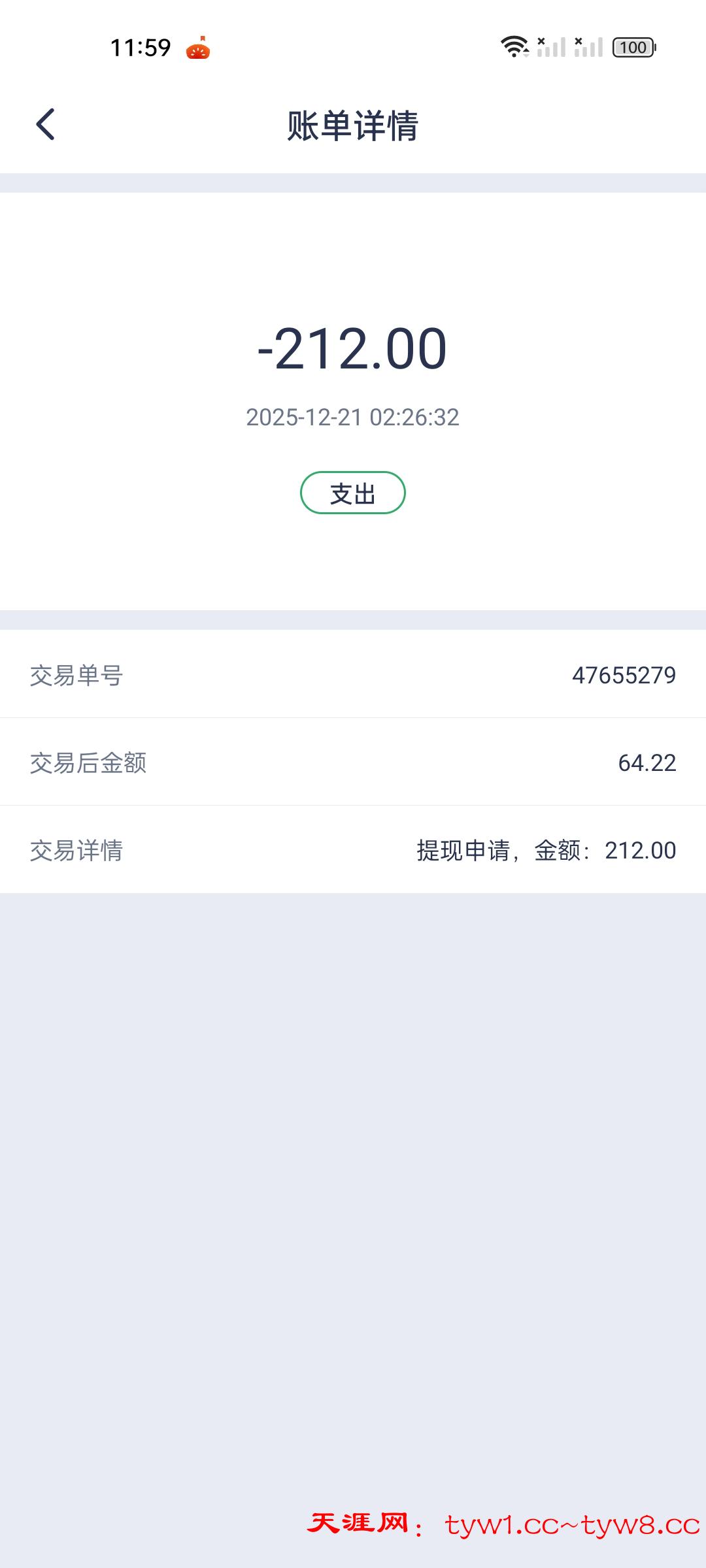Tap the red notification icon in status bar

(197, 48)
